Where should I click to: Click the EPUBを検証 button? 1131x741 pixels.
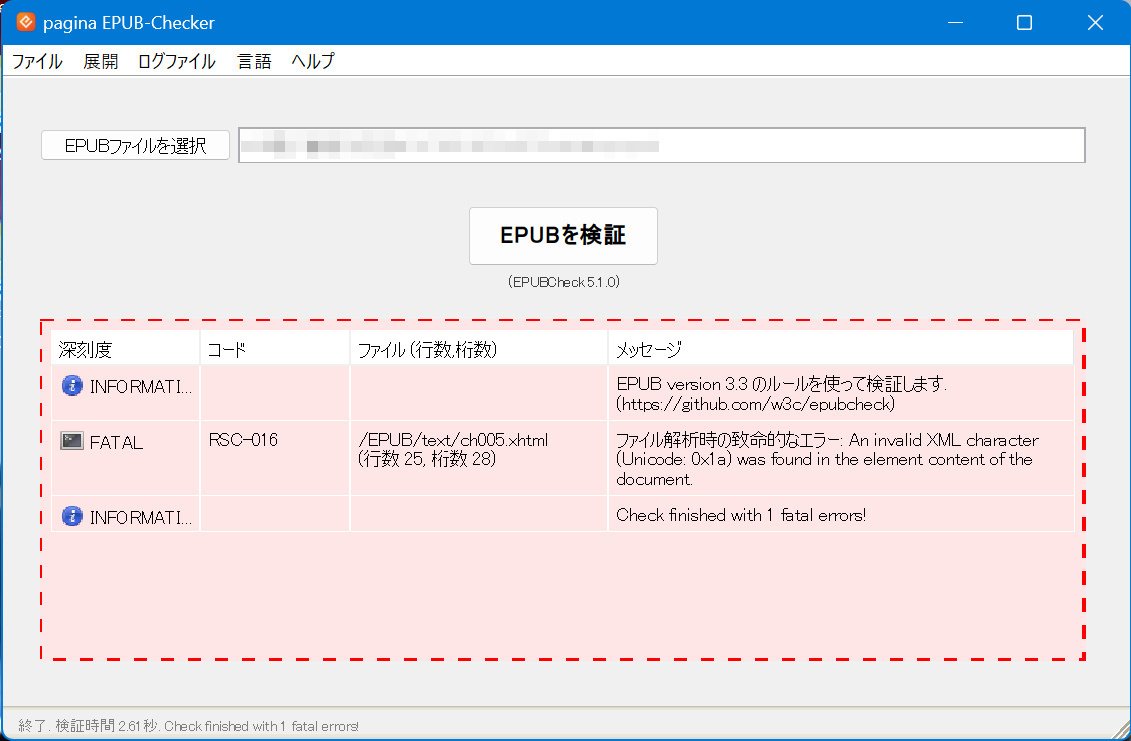563,236
